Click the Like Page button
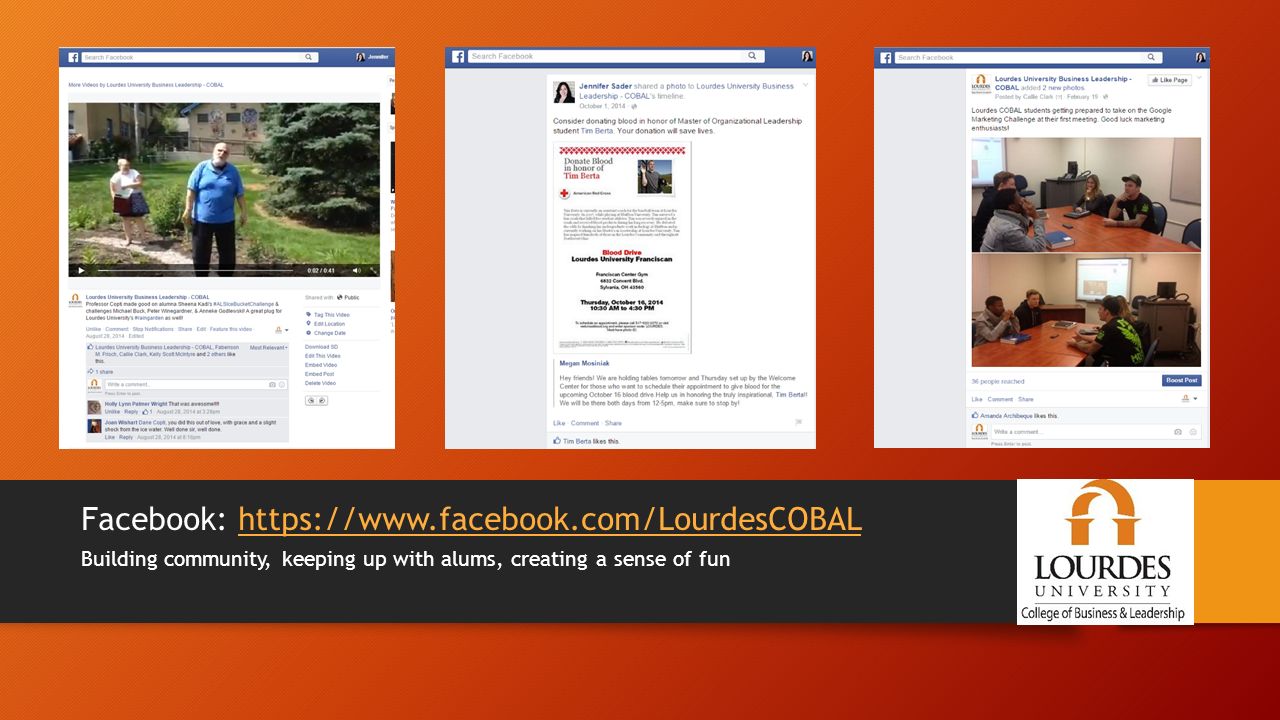Viewport: 1280px width, 720px height. coord(1169,80)
